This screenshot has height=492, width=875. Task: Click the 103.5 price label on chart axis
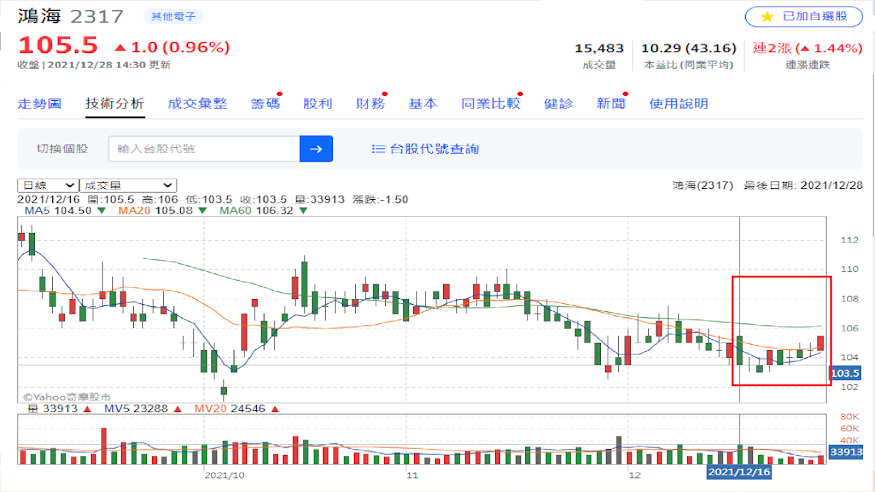845,373
